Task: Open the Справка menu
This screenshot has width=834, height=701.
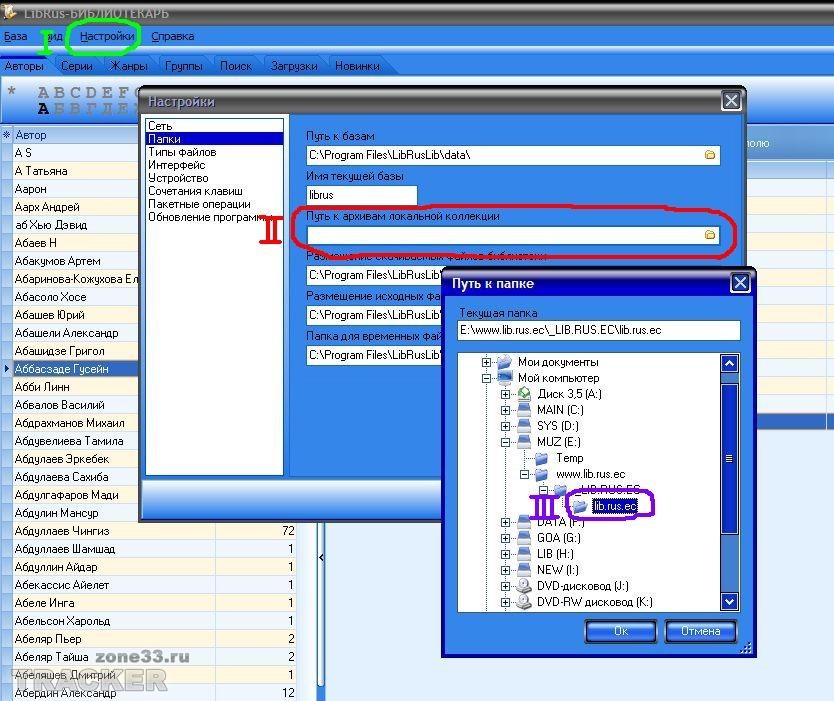Action: [172, 36]
